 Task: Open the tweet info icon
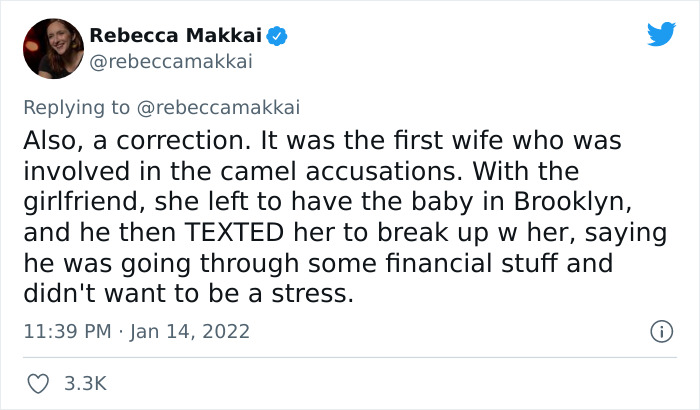659,330
